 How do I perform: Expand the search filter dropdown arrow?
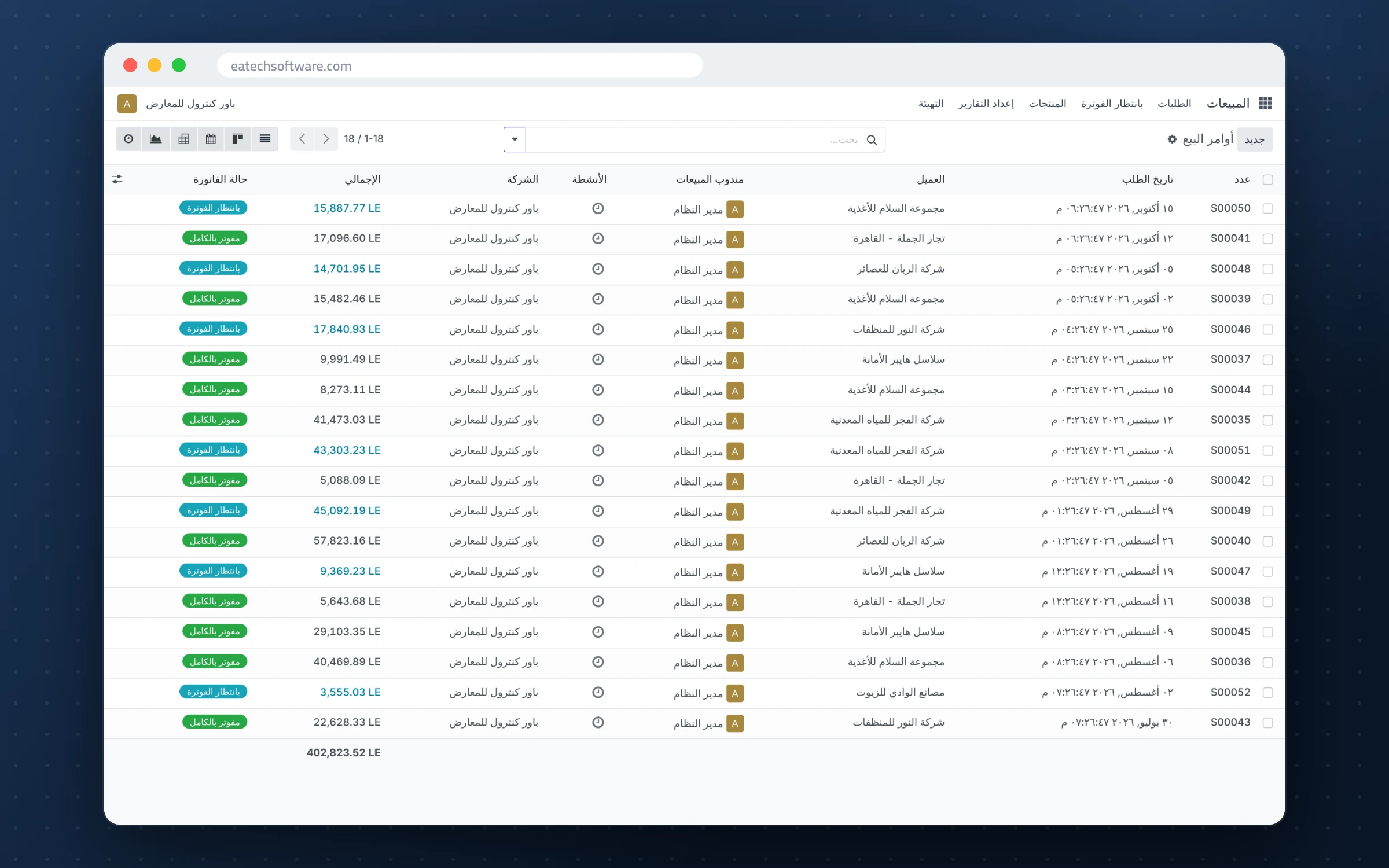click(x=515, y=139)
